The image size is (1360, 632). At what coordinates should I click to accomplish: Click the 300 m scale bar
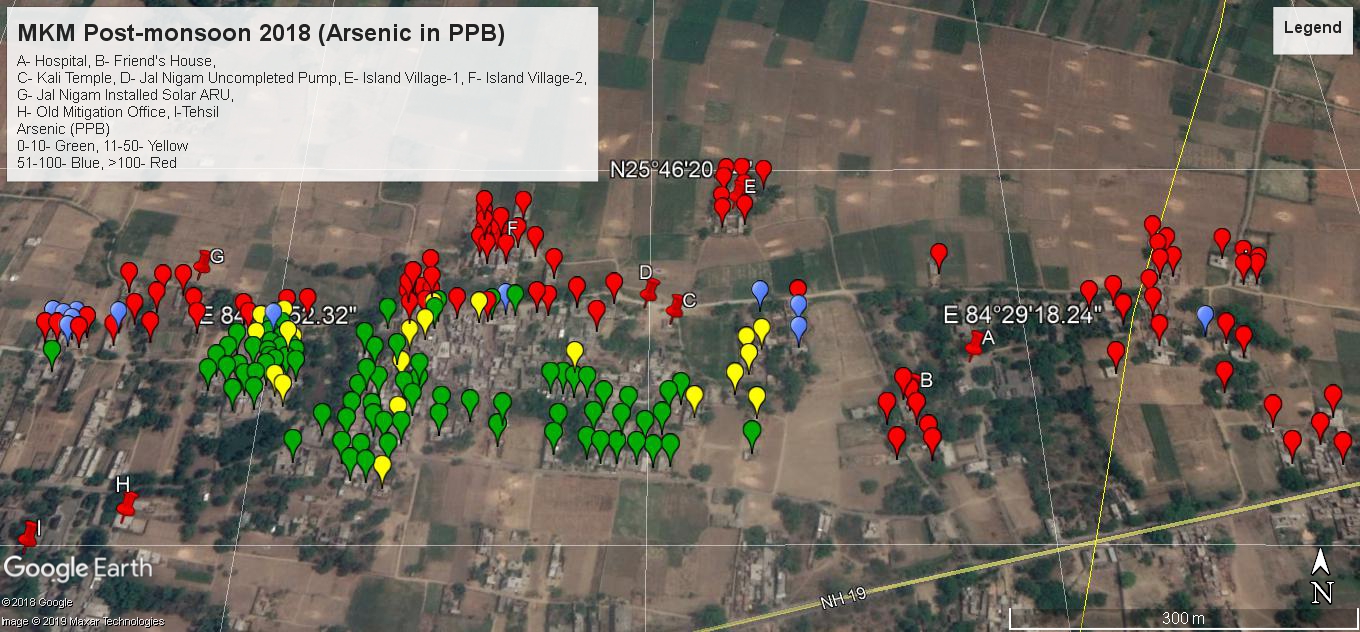coord(1182,617)
